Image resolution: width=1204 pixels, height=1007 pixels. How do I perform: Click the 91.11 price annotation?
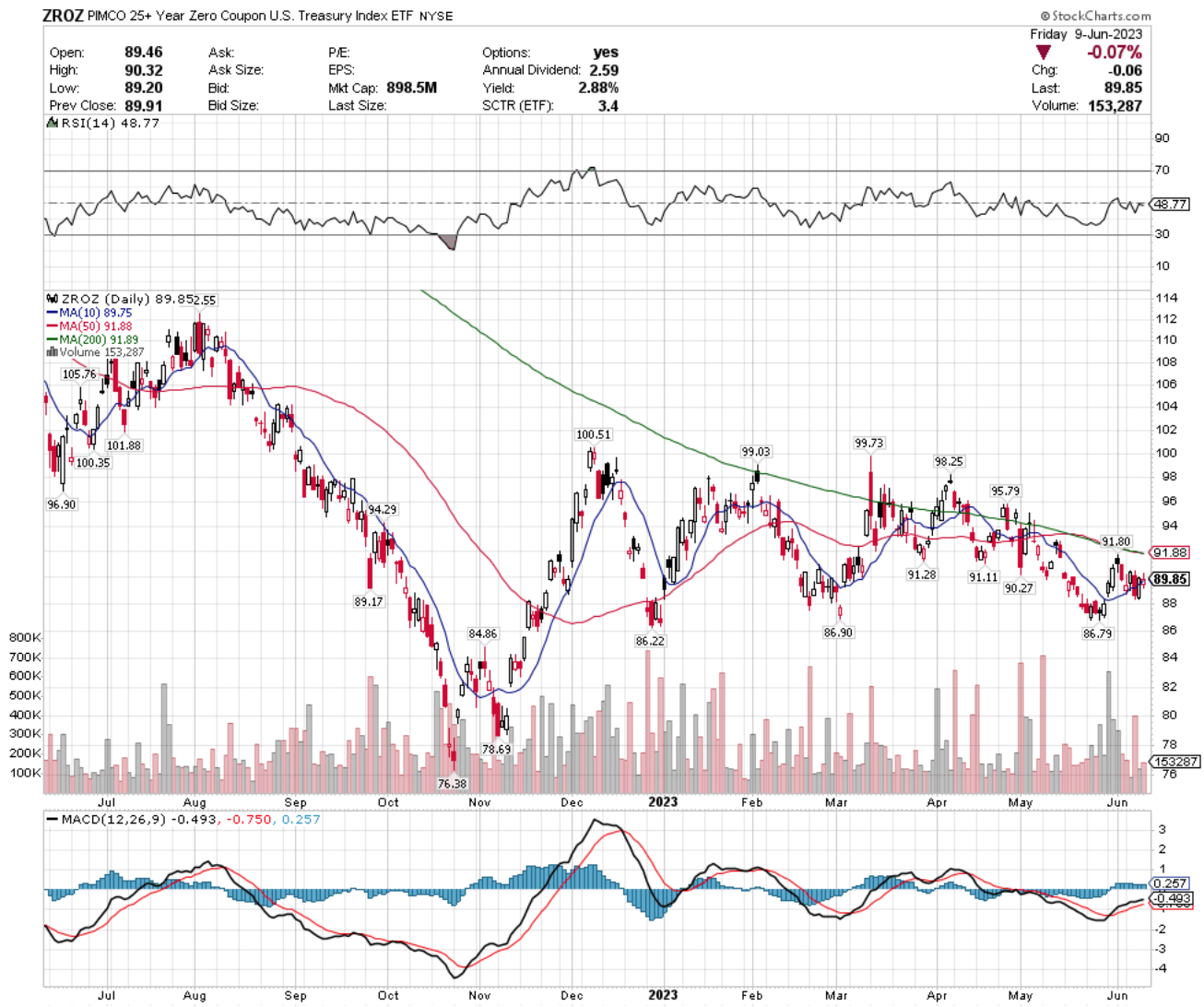[984, 577]
